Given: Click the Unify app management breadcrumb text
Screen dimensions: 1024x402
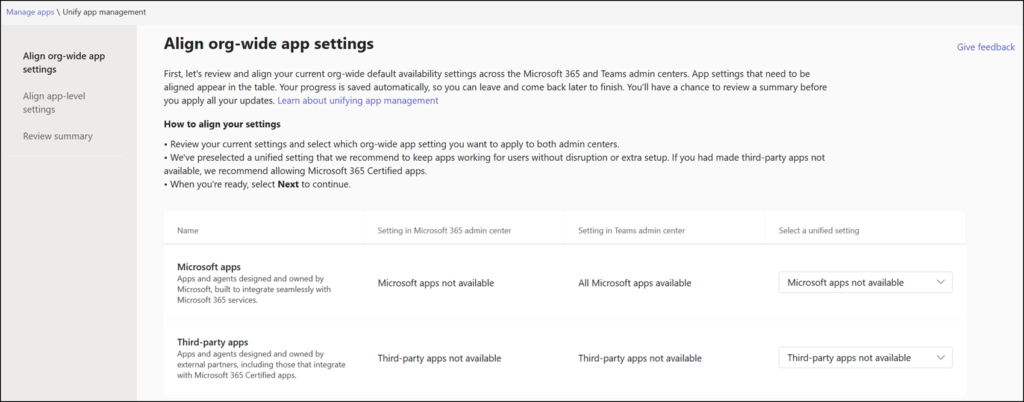Looking at the screenshot, I should (104, 12).
